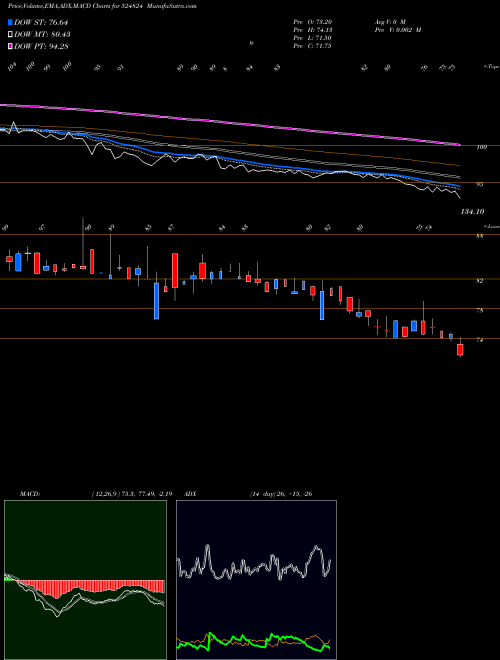Select the chart title text with MunafaSutra.com

click(102, 6)
